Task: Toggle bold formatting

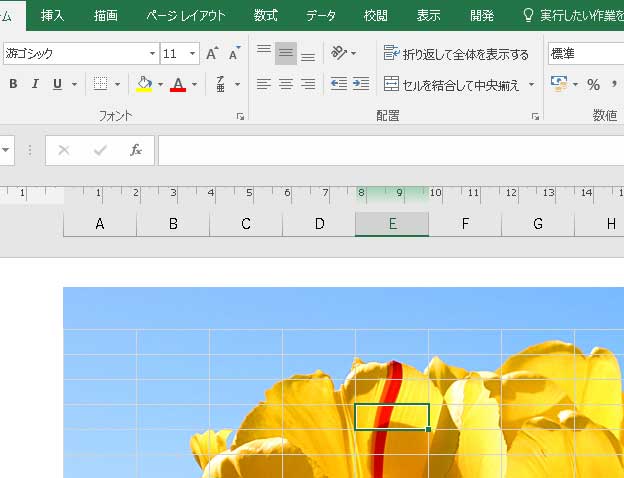Action: coord(13,84)
